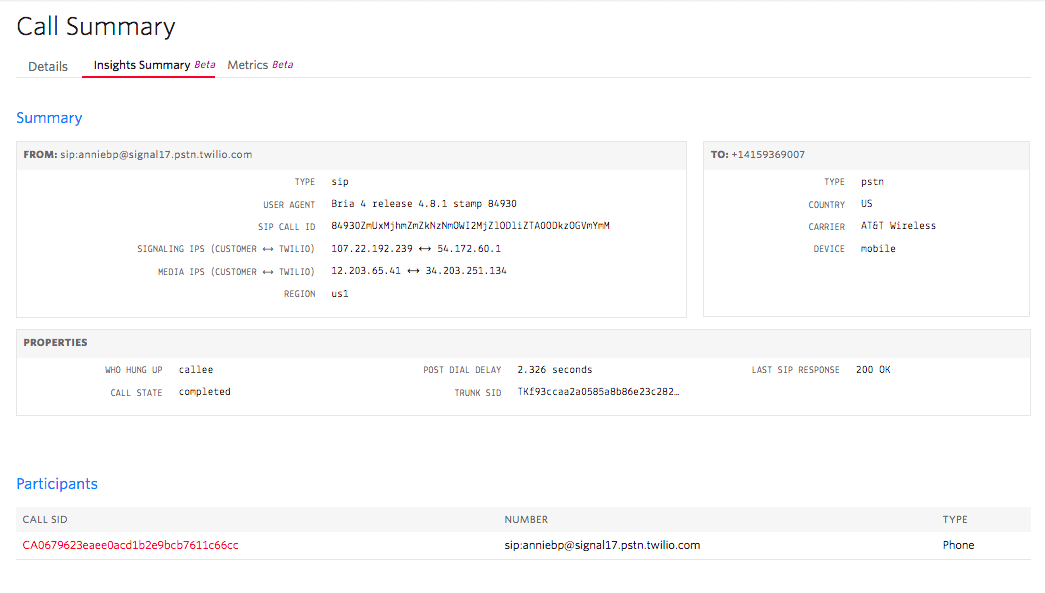The image size is (1045, 593).
Task: Click the SIP Call ID string
Action: point(470,226)
